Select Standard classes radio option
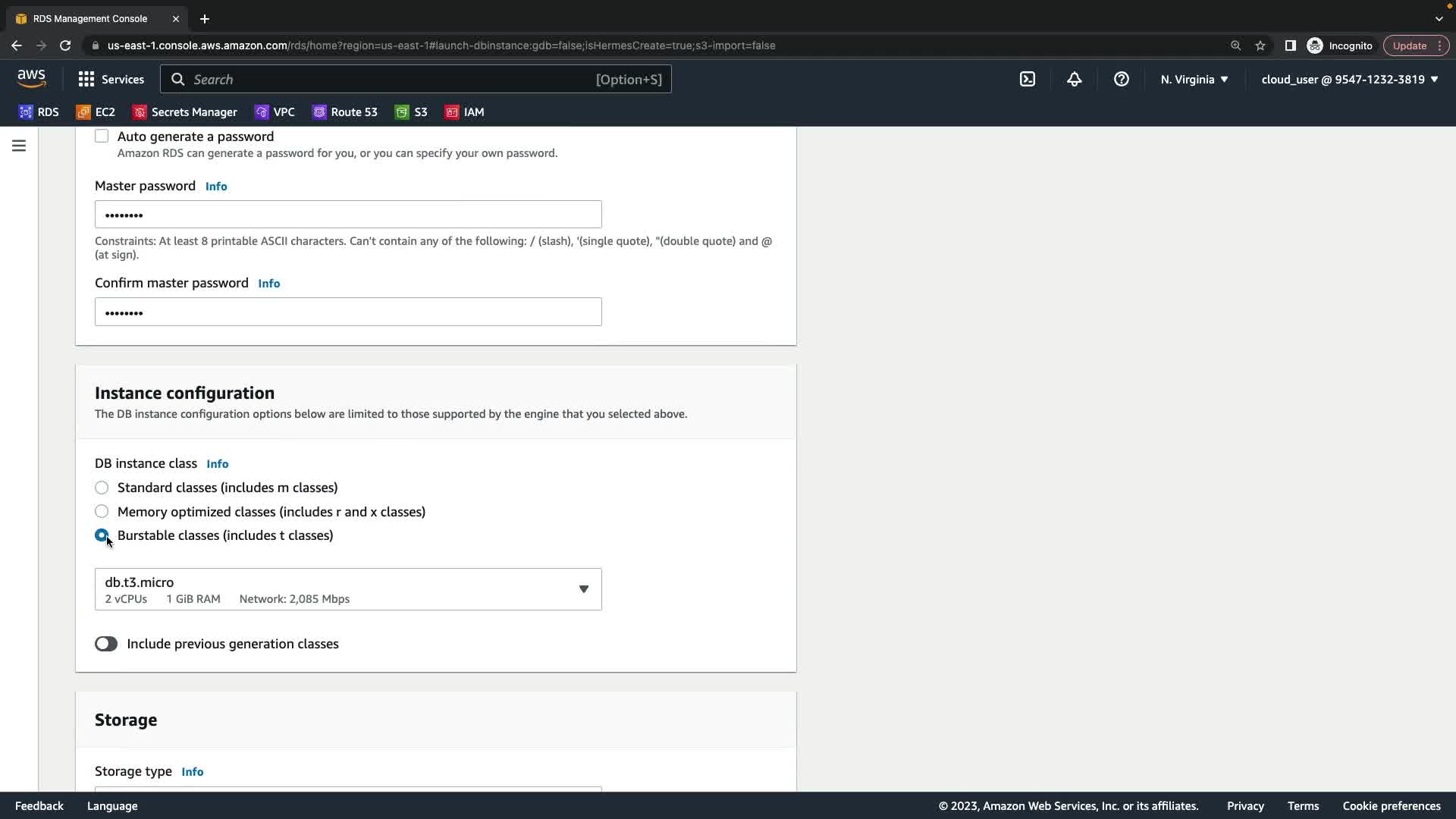The image size is (1456, 819). pyautogui.click(x=102, y=488)
